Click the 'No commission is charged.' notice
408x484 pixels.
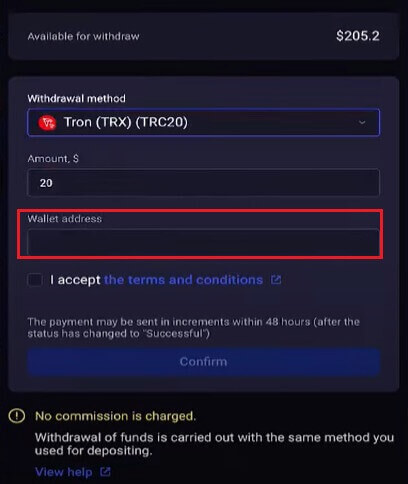(x=115, y=416)
